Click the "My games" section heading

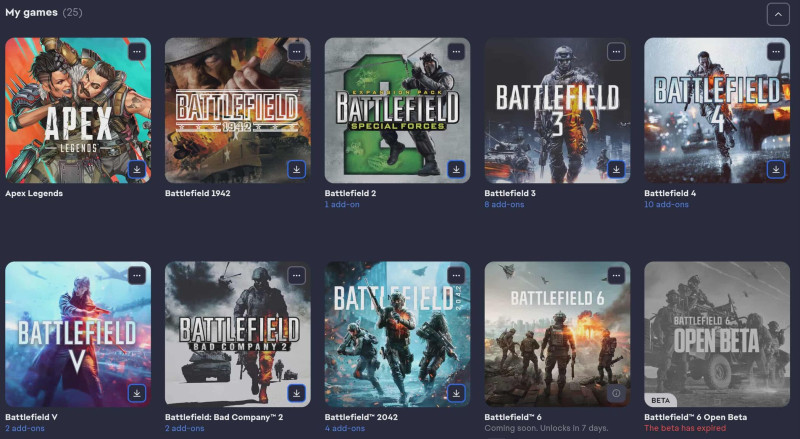31,12
